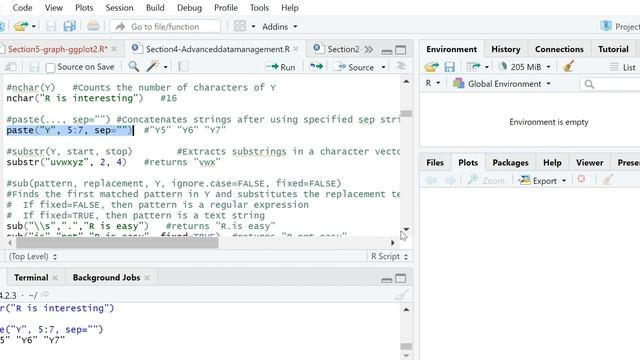Image resolution: width=640 pixels, height=360 pixels.
Task: Close the Section5-graph-ggplot2.R tab
Action: (114, 49)
